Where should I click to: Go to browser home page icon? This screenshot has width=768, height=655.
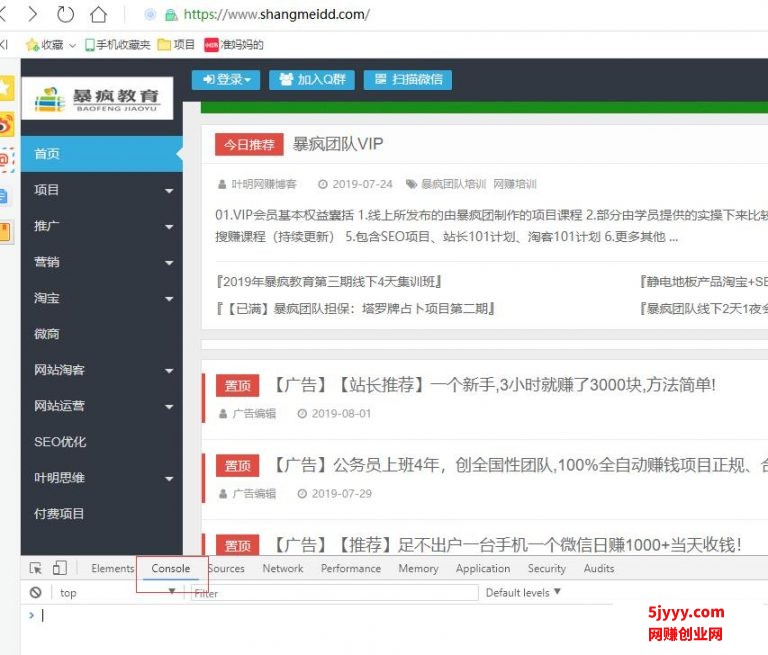click(x=98, y=14)
